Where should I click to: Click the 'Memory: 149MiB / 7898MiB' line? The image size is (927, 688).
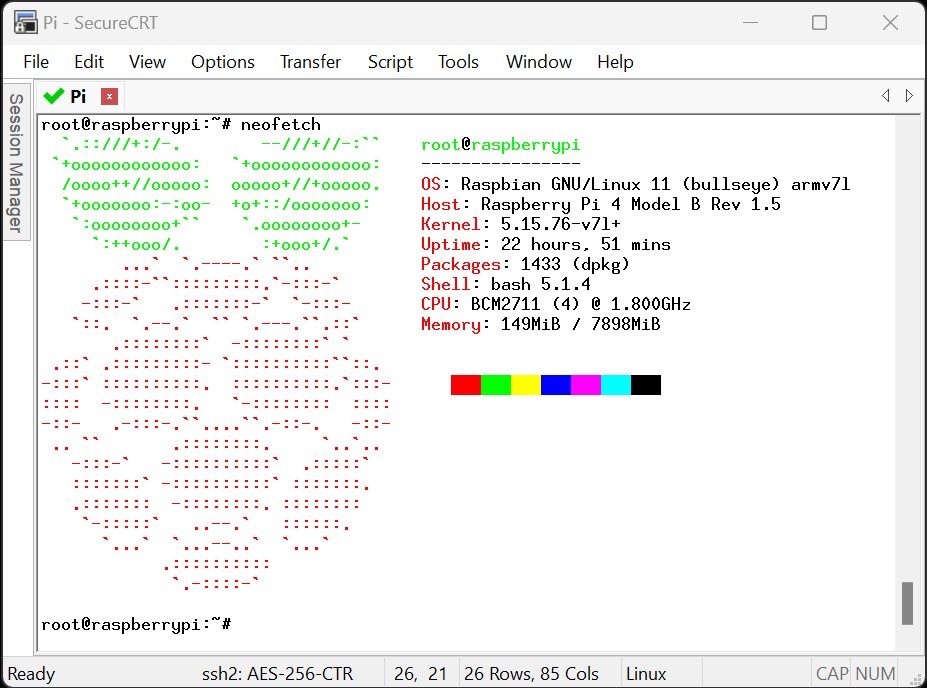540,324
